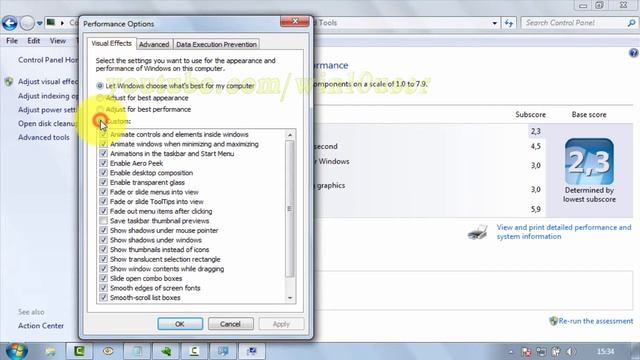640x360 pixels.
Task: Toggle Smooth edges of screen fonts
Action: [x=104, y=288]
